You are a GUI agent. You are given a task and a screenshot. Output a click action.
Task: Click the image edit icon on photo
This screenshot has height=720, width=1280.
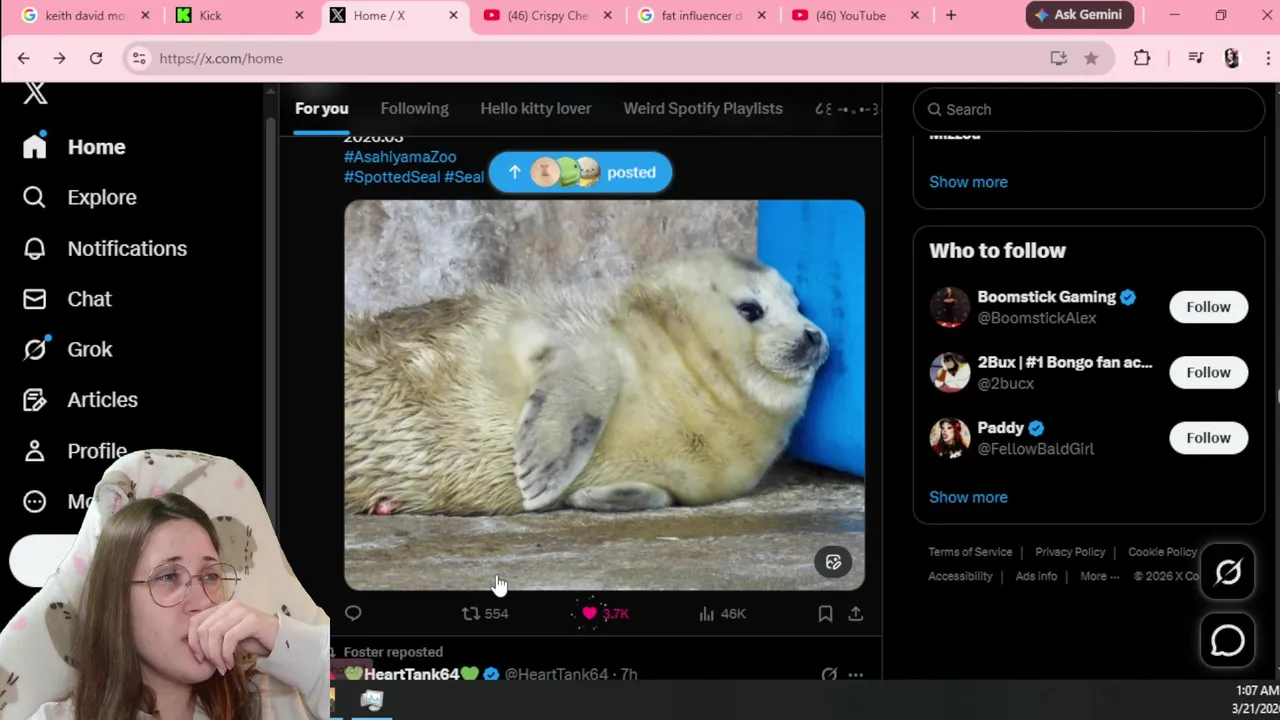tap(833, 562)
